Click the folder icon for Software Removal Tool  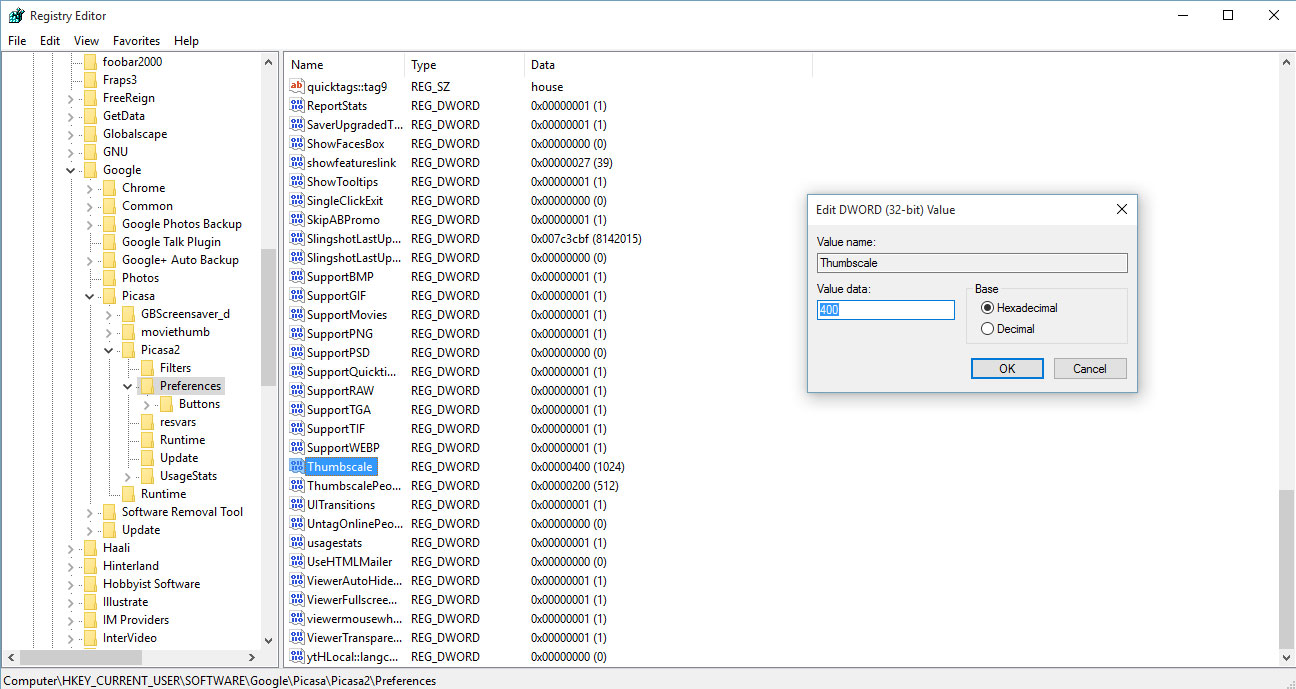click(x=109, y=512)
